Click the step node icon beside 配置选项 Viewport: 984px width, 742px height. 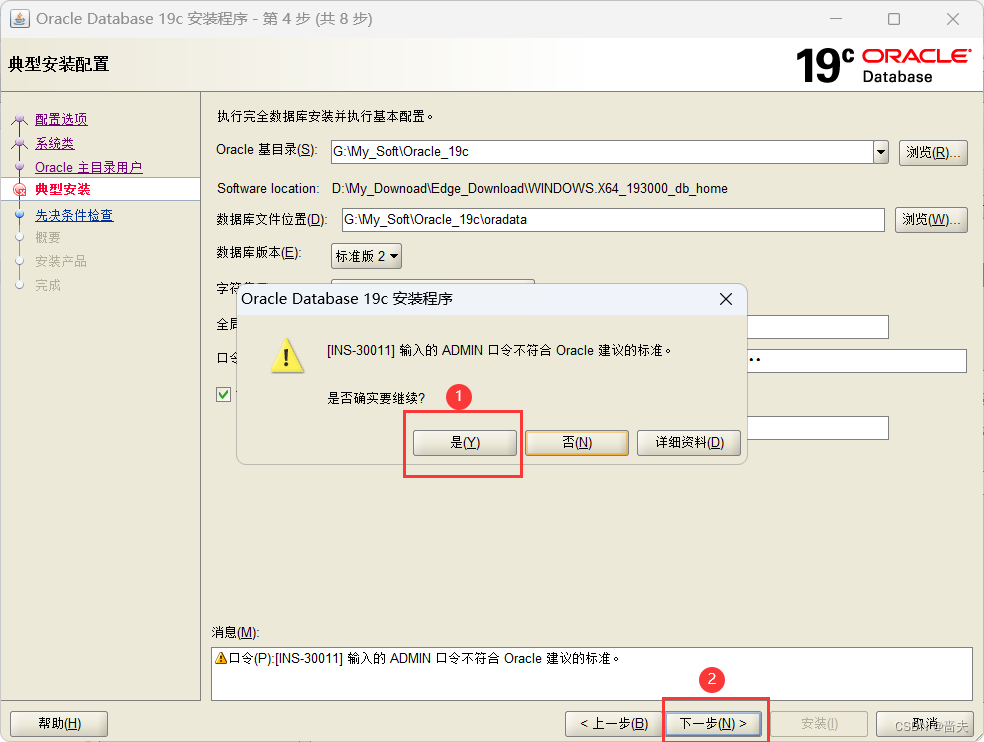(19, 119)
